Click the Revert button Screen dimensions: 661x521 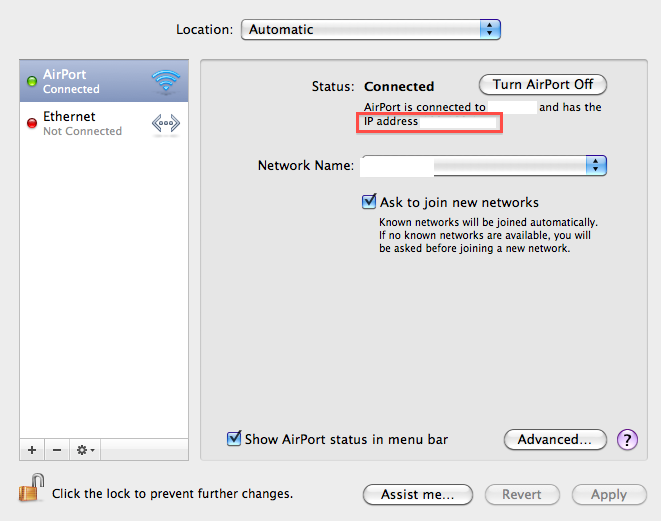coord(522,494)
